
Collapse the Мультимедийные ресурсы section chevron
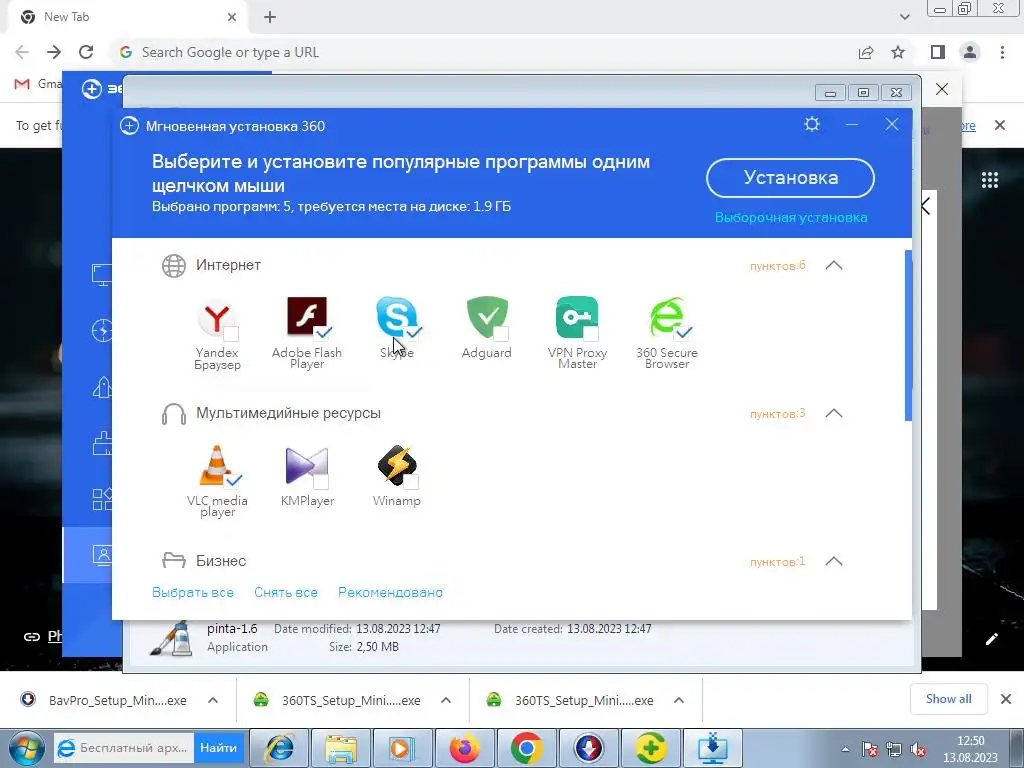[834, 413]
